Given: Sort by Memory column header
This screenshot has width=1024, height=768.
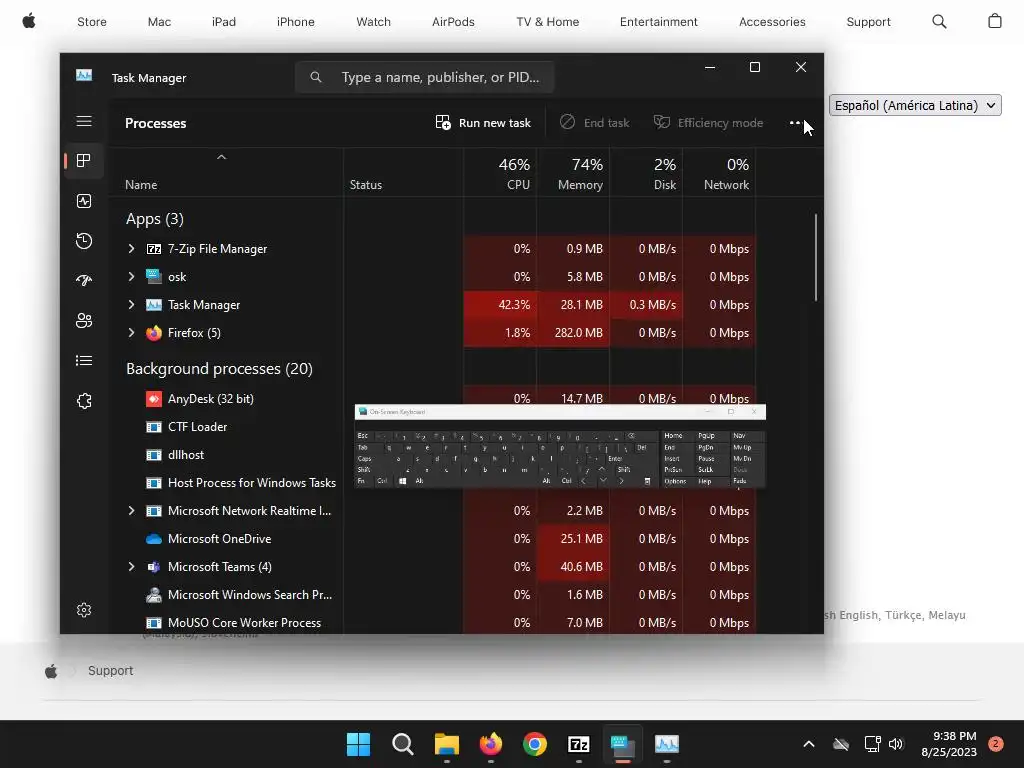Looking at the screenshot, I should tap(573, 173).
